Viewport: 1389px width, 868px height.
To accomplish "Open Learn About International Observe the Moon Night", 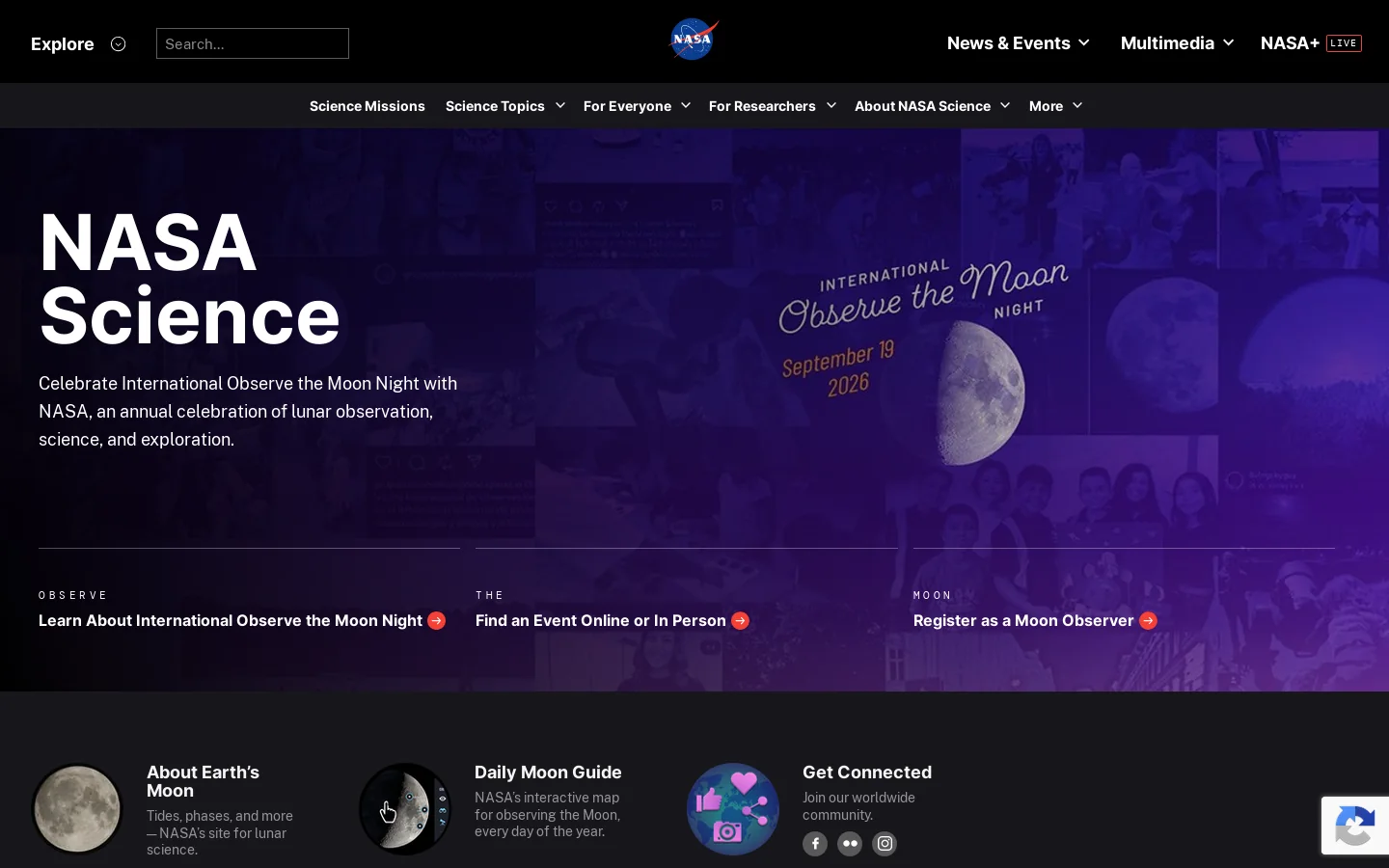I will point(231,620).
